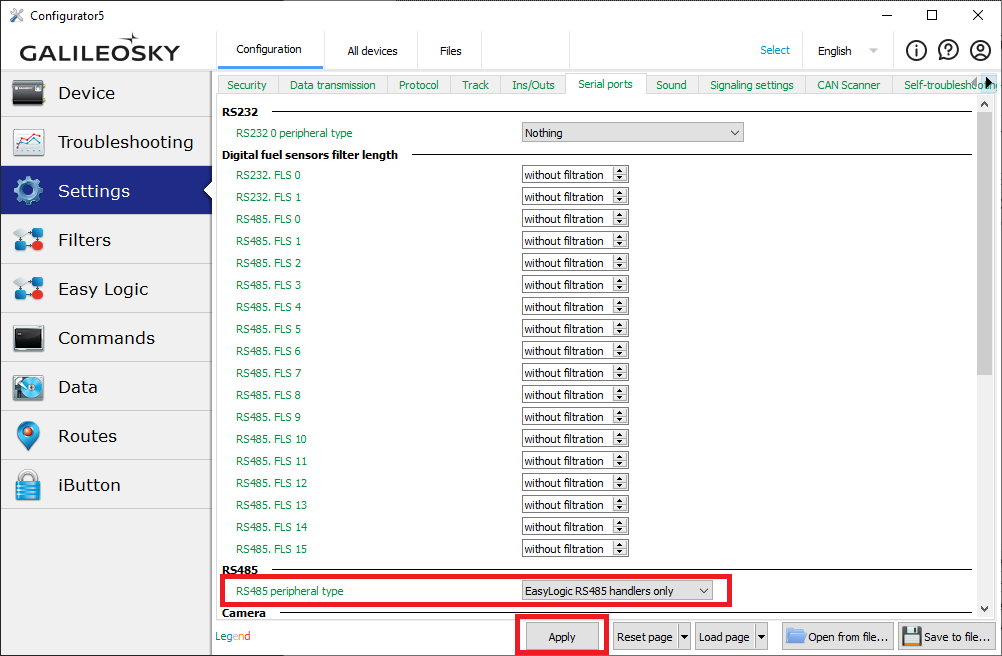The image size is (1002, 656).
Task: Click the help question mark icon
Action: (x=948, y=50)
